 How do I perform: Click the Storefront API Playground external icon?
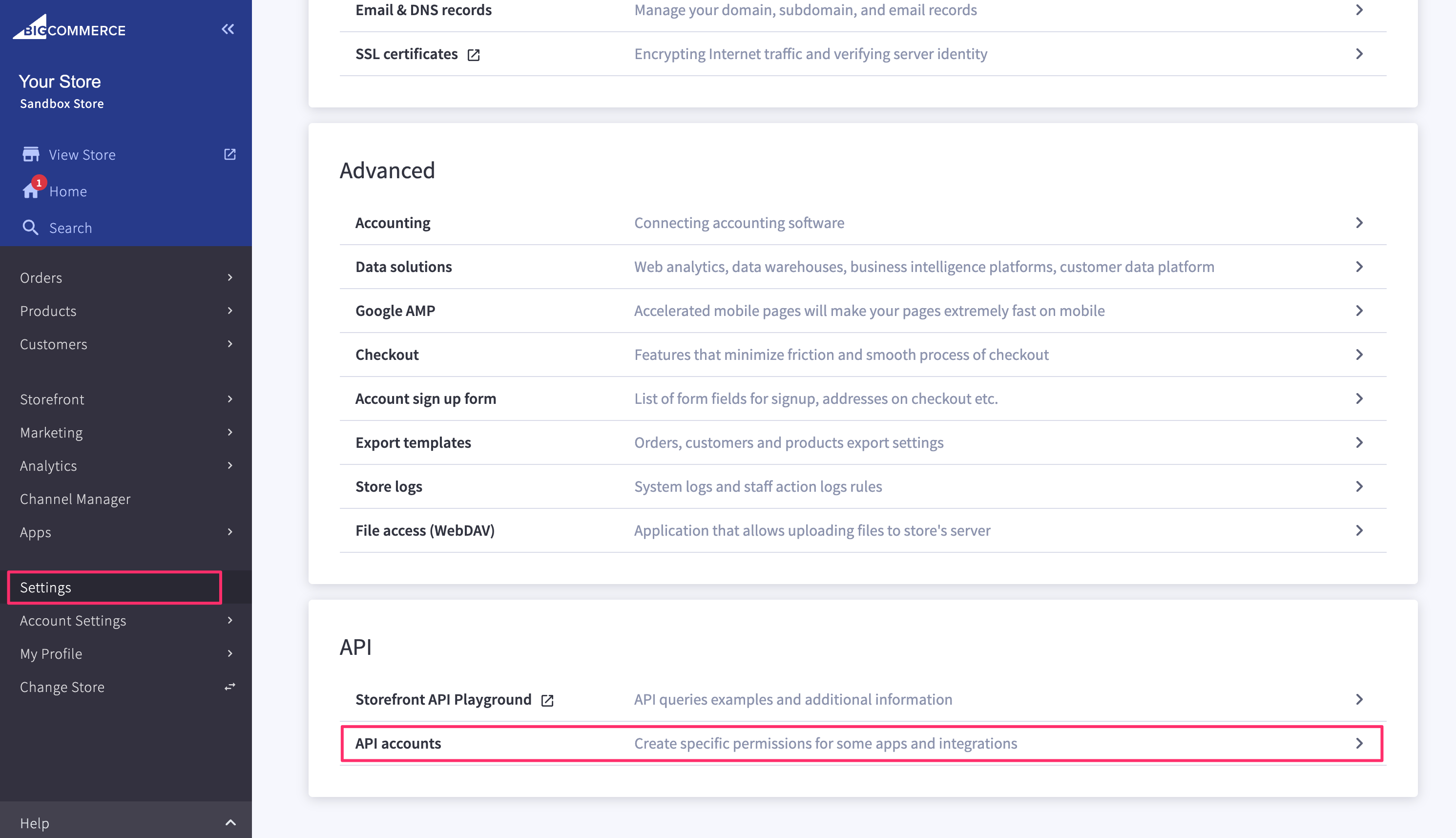tap(547, 700)
